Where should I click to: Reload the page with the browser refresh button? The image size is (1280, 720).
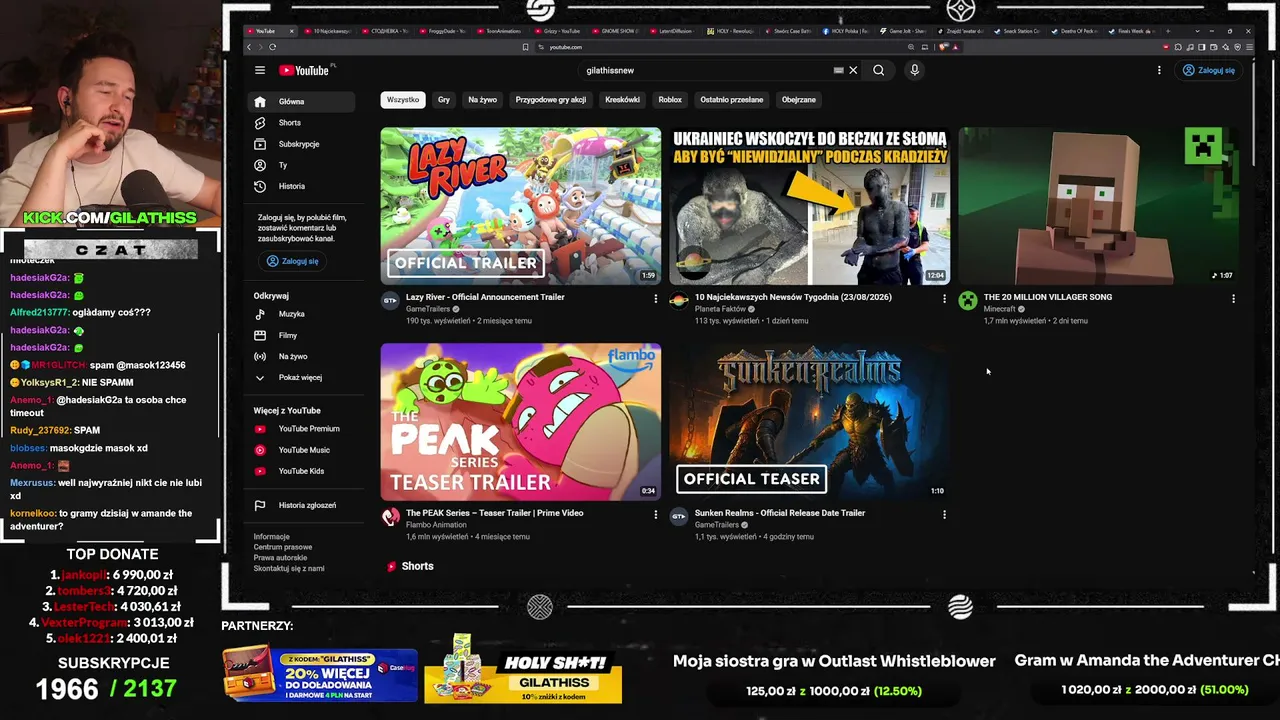pos(272,47)
